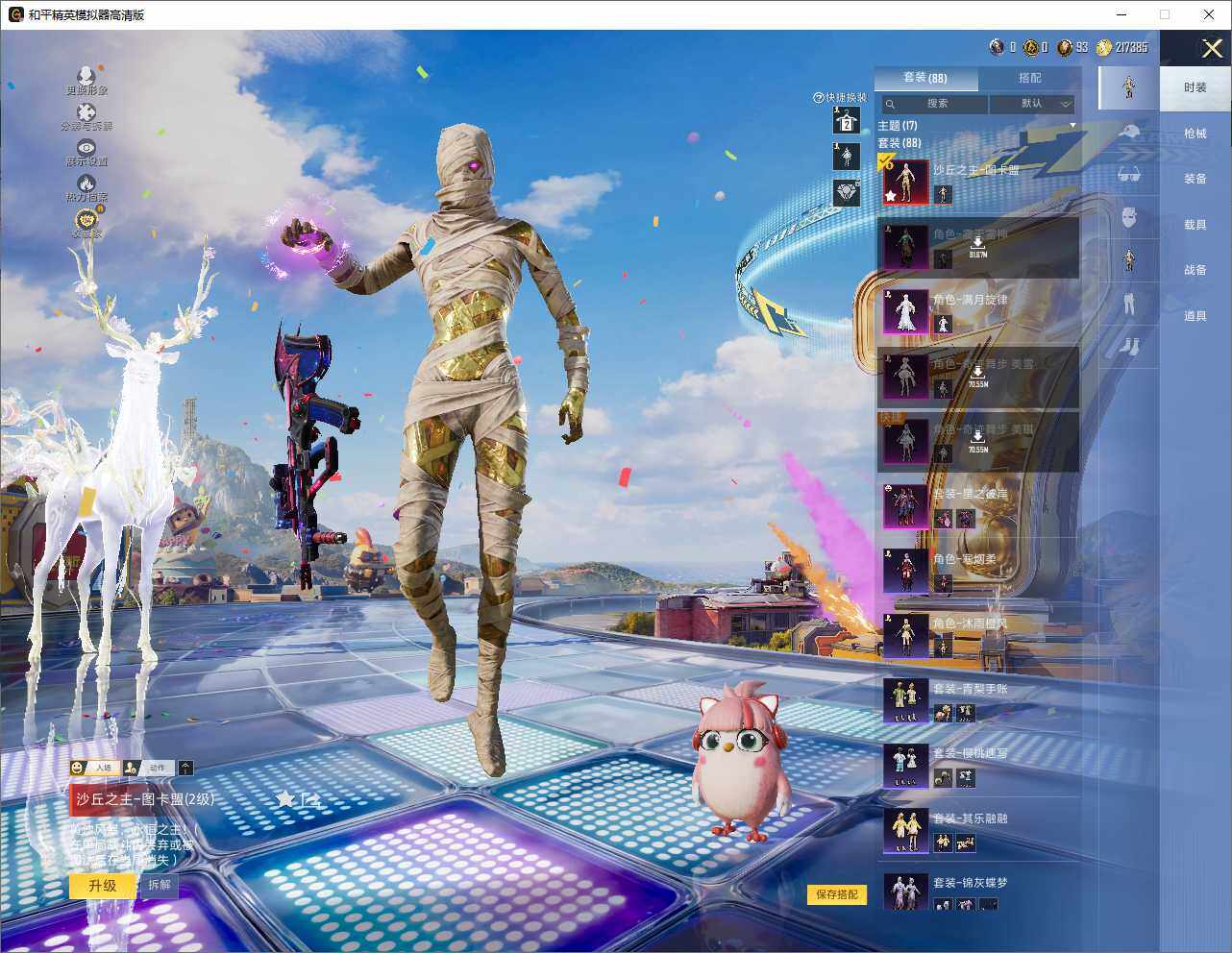
Task: Select the 沙丘之主-图卡盟 outfit thumbnail
Action: pyautogui.click(x=906, y=183)
